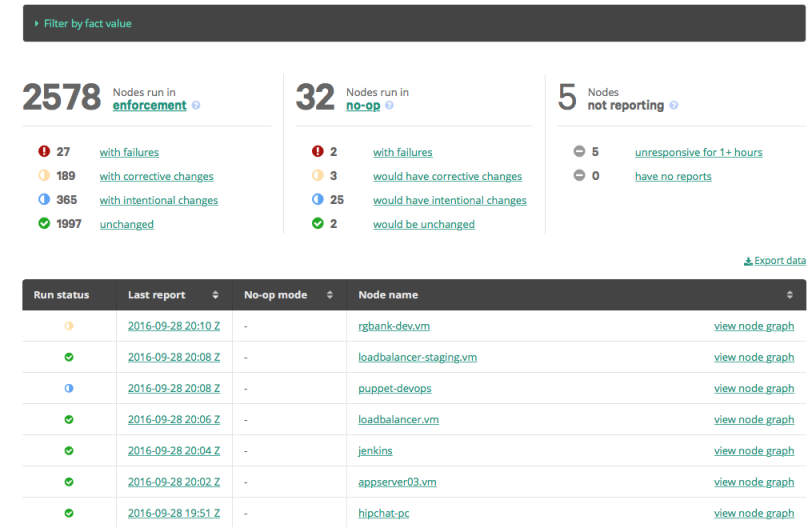View node graph for jenkins
The width and height of the screenshot is (812, 527).
754,450
